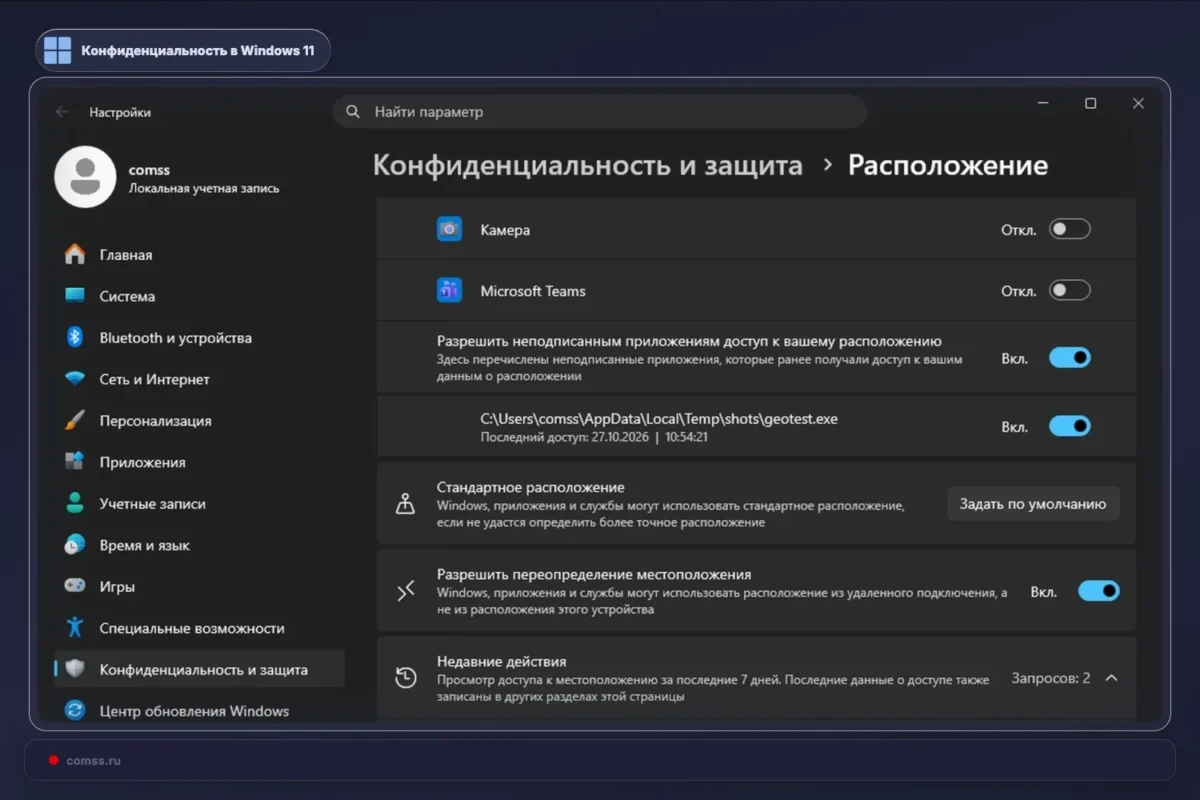This screenshot has width=1200, height=800.
Task: Click the Конфиденциальность и защита shield icon
Action: 75,670
